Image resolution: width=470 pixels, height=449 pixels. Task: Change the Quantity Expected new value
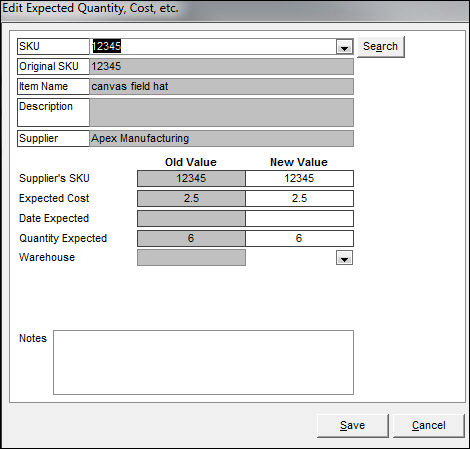[299, 238]
